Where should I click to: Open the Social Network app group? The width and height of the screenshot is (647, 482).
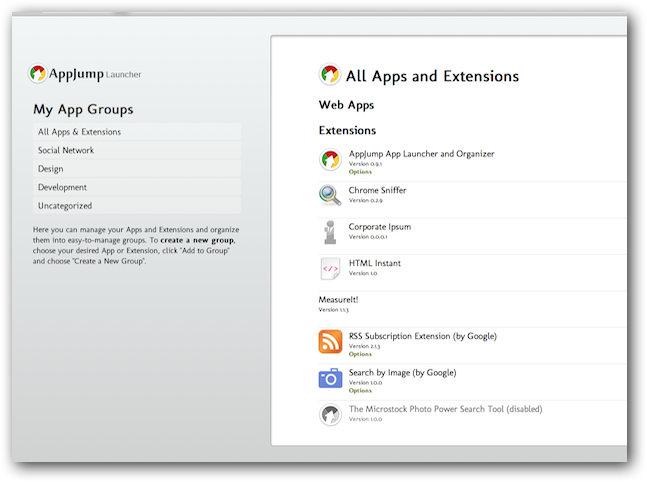point(66,150)
